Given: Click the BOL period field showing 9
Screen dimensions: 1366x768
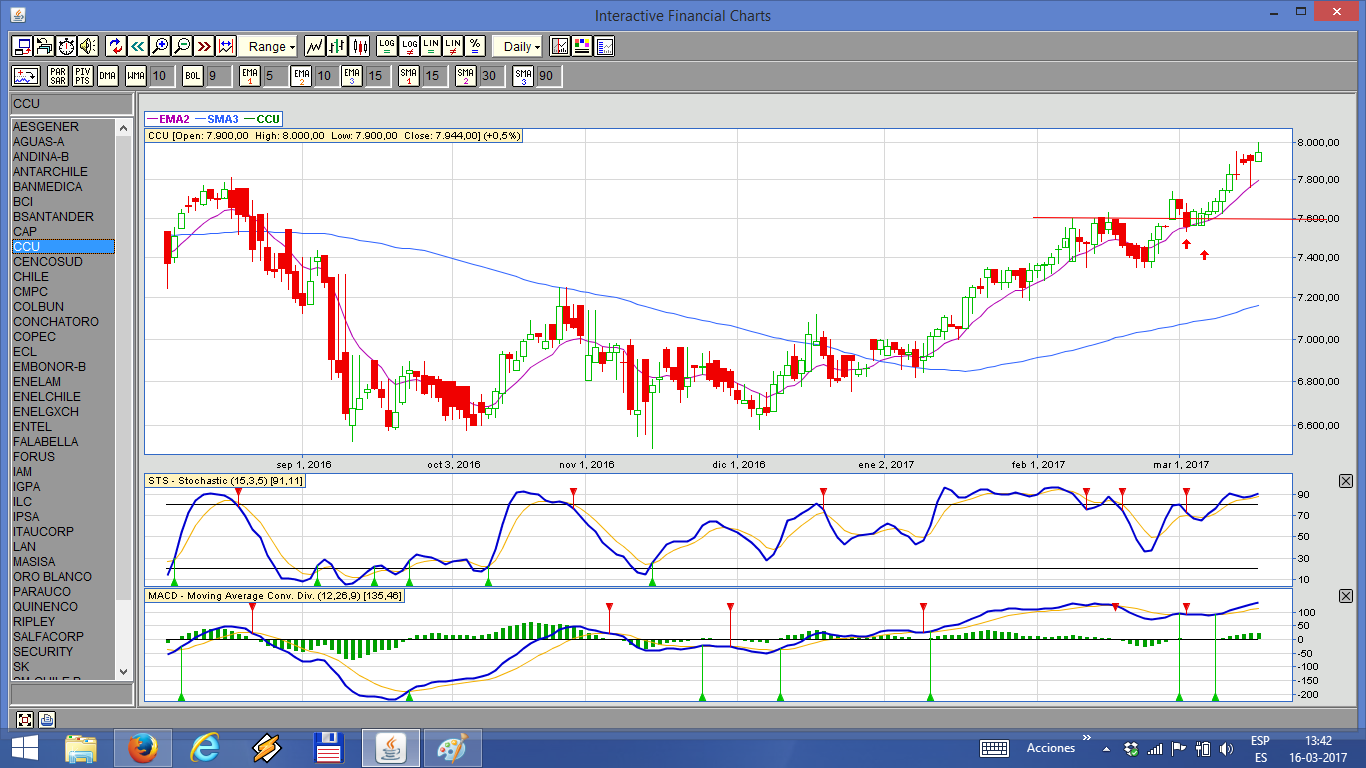Looking at the screenshot, I should click(218, 76).
